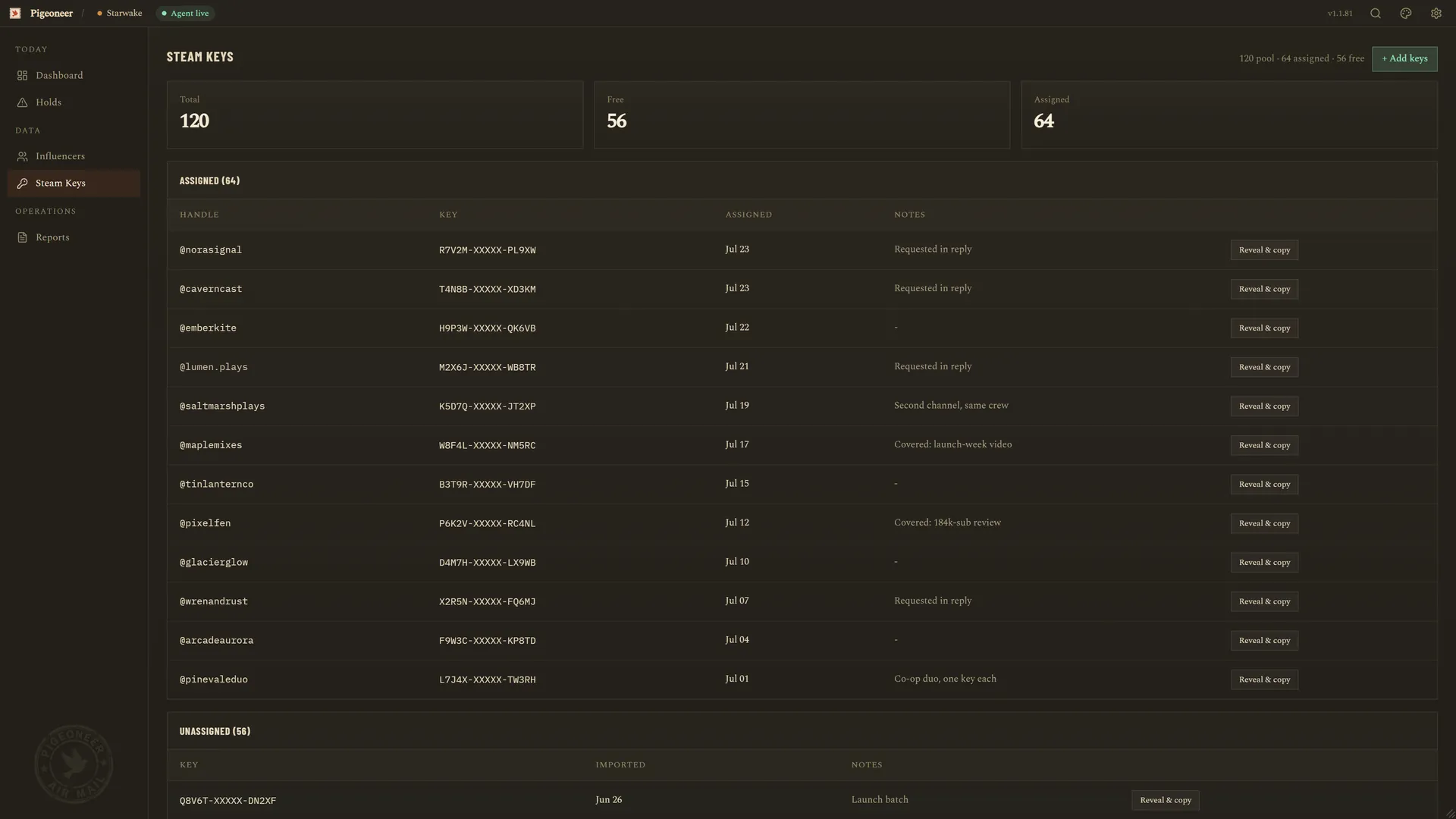Click the Free 56 stat card
Image resolution: width=1456 pixels, height=819 pixels.
click(x=802, y=115)
